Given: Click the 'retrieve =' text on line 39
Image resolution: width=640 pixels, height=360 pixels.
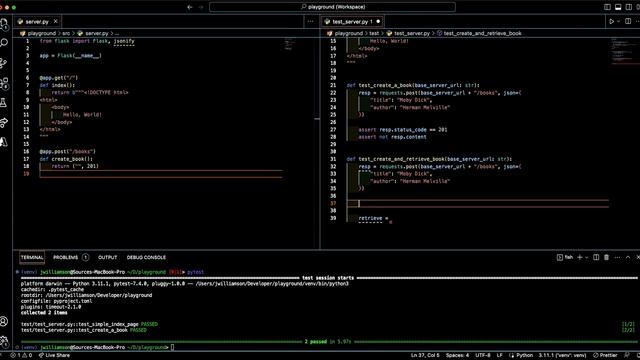Looking at the screenshot, I should (x=373, y=218).
